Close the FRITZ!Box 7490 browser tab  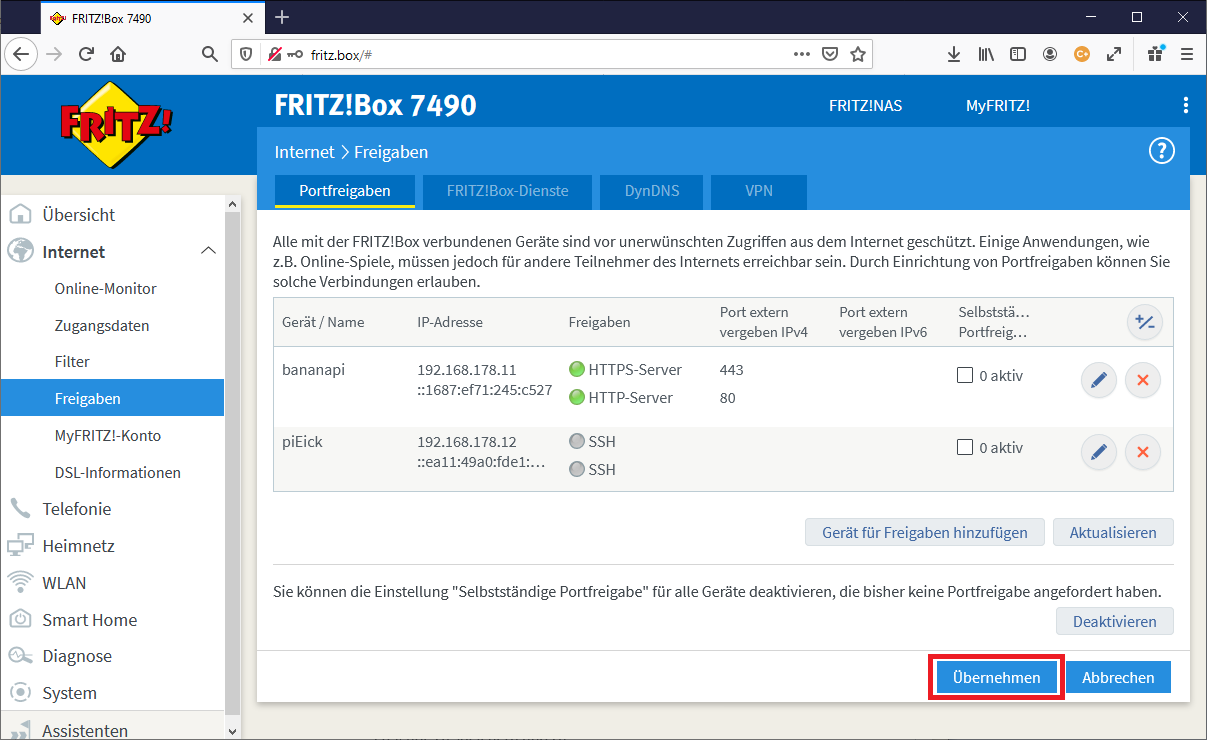249,18
